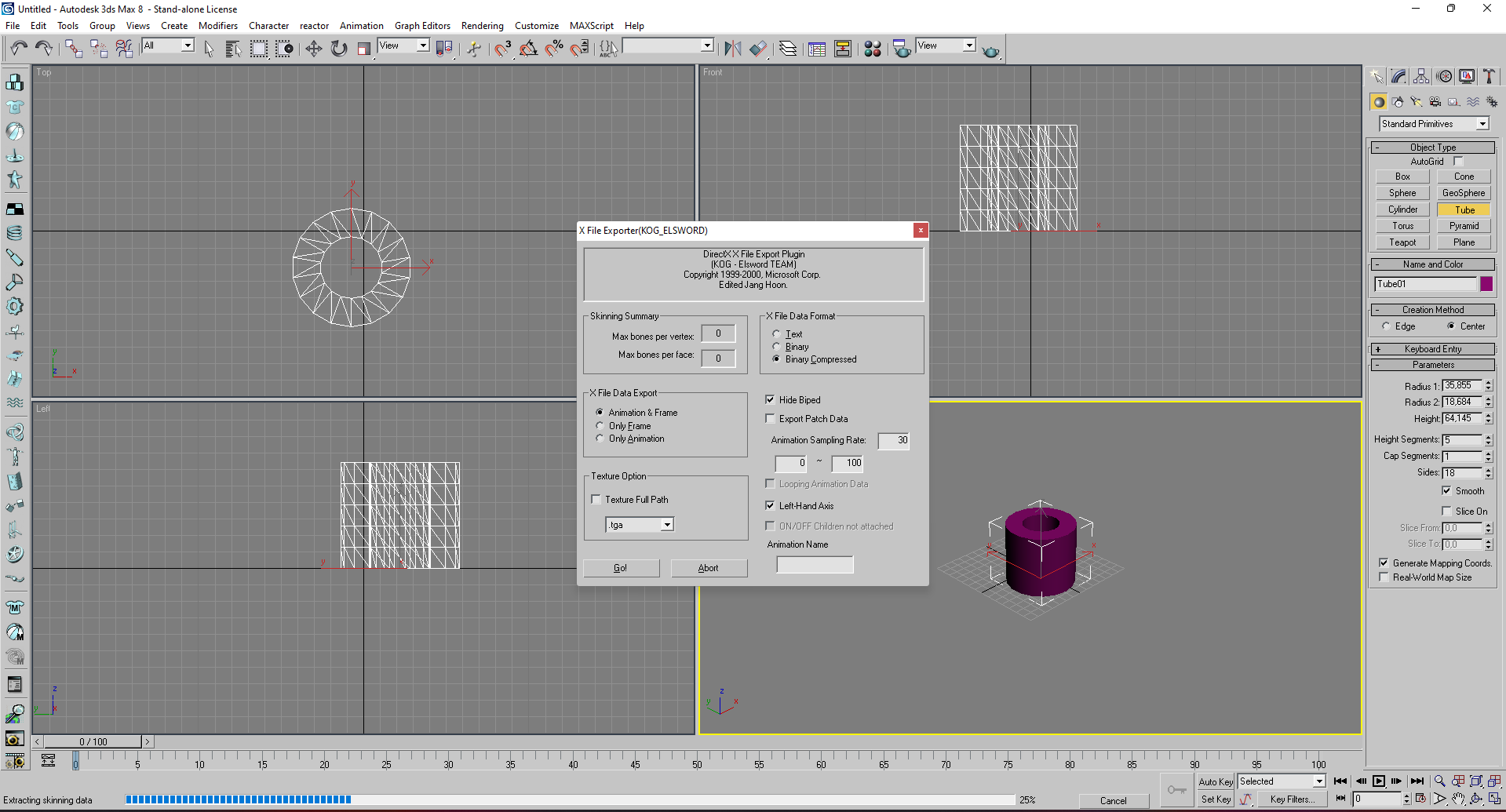1506x812 pixels.
Task: Open the Material Editor
Action: pos(873,48)
